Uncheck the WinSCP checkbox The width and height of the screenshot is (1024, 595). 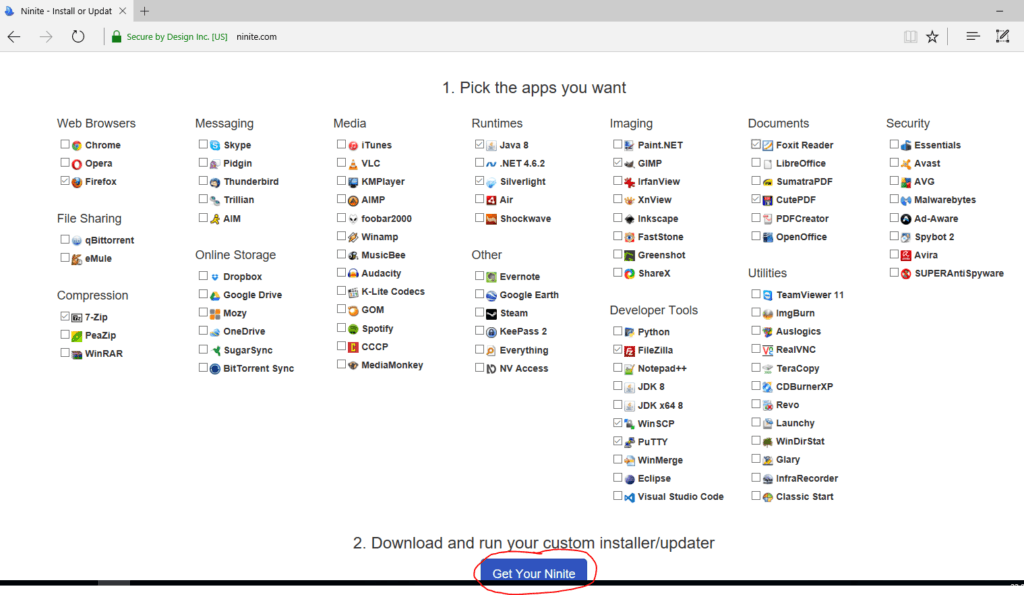[x=618, y=423]
